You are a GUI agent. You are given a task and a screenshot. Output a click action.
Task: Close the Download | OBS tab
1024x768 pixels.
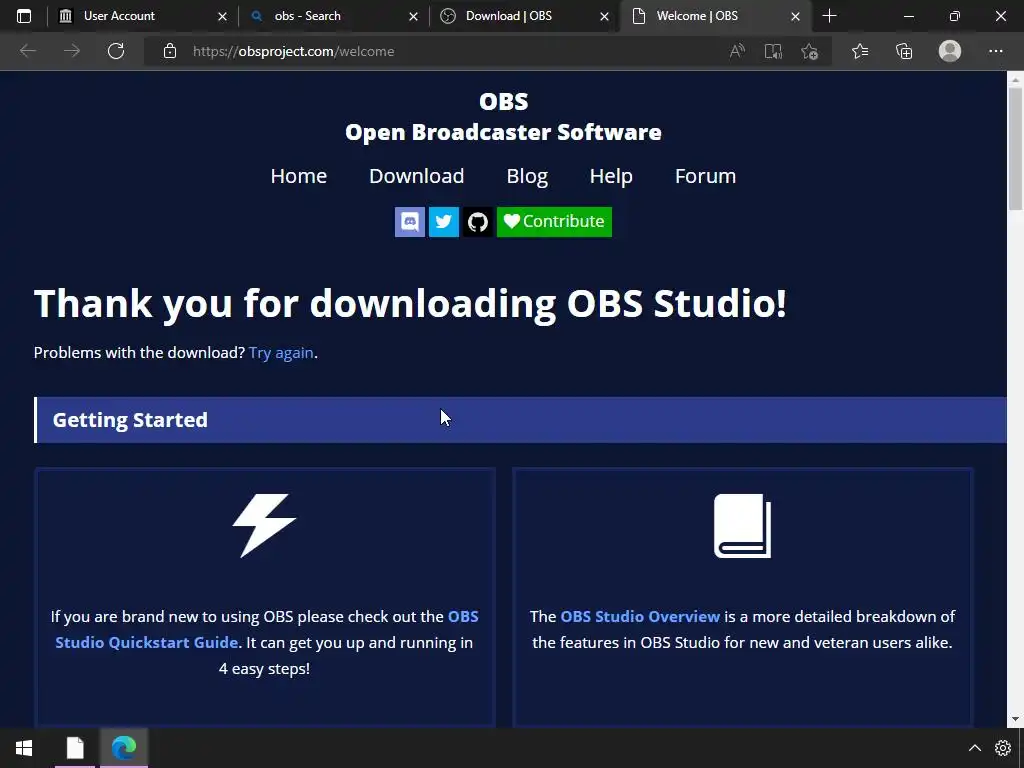coord(605,16)
